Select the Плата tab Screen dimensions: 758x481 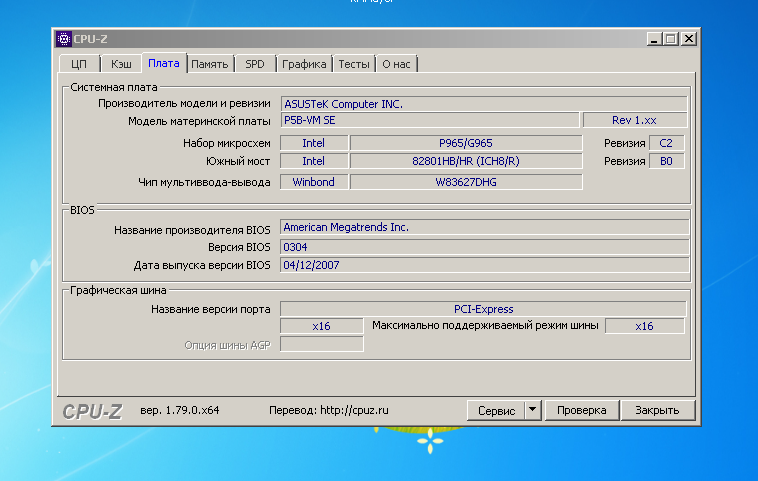164,63
